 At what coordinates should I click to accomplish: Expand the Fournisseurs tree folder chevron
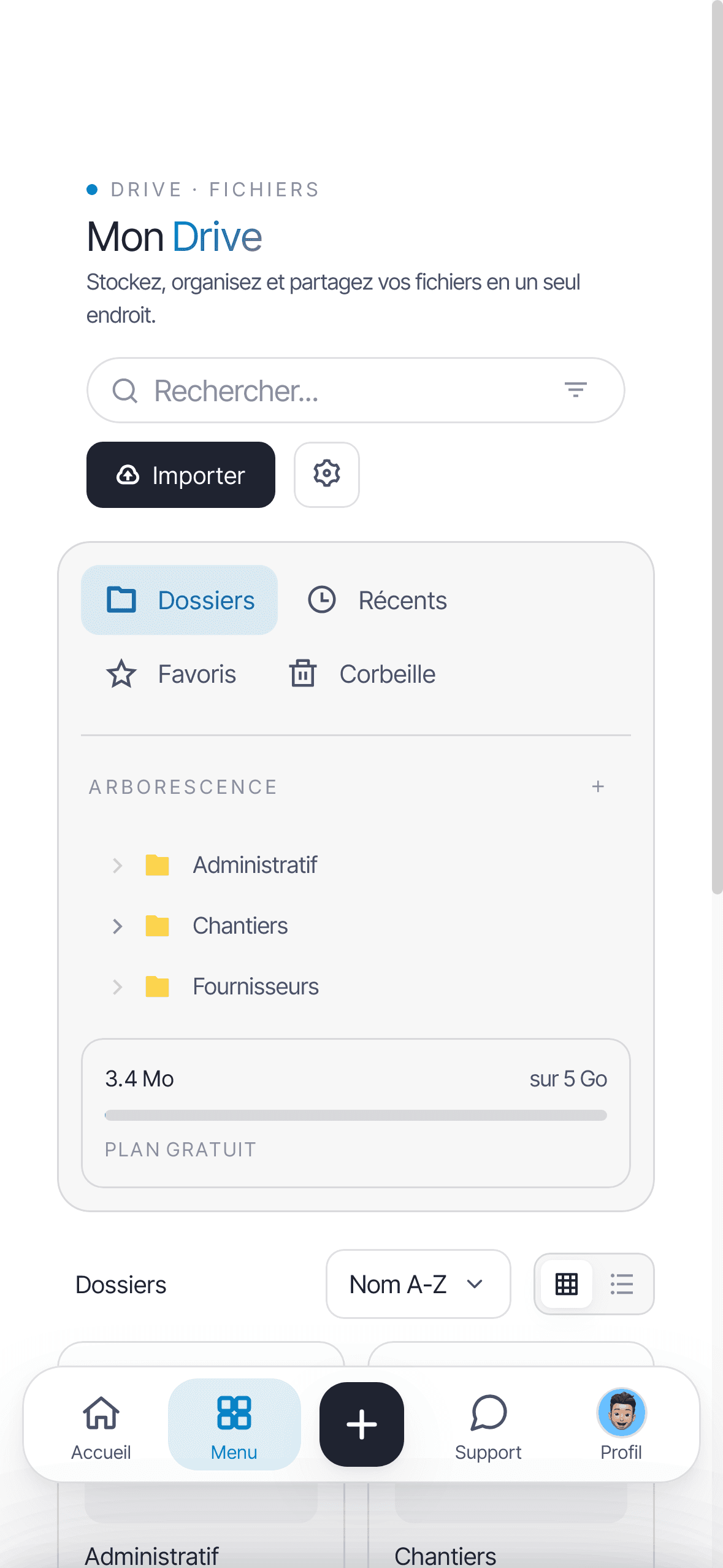tap(117, 987)
